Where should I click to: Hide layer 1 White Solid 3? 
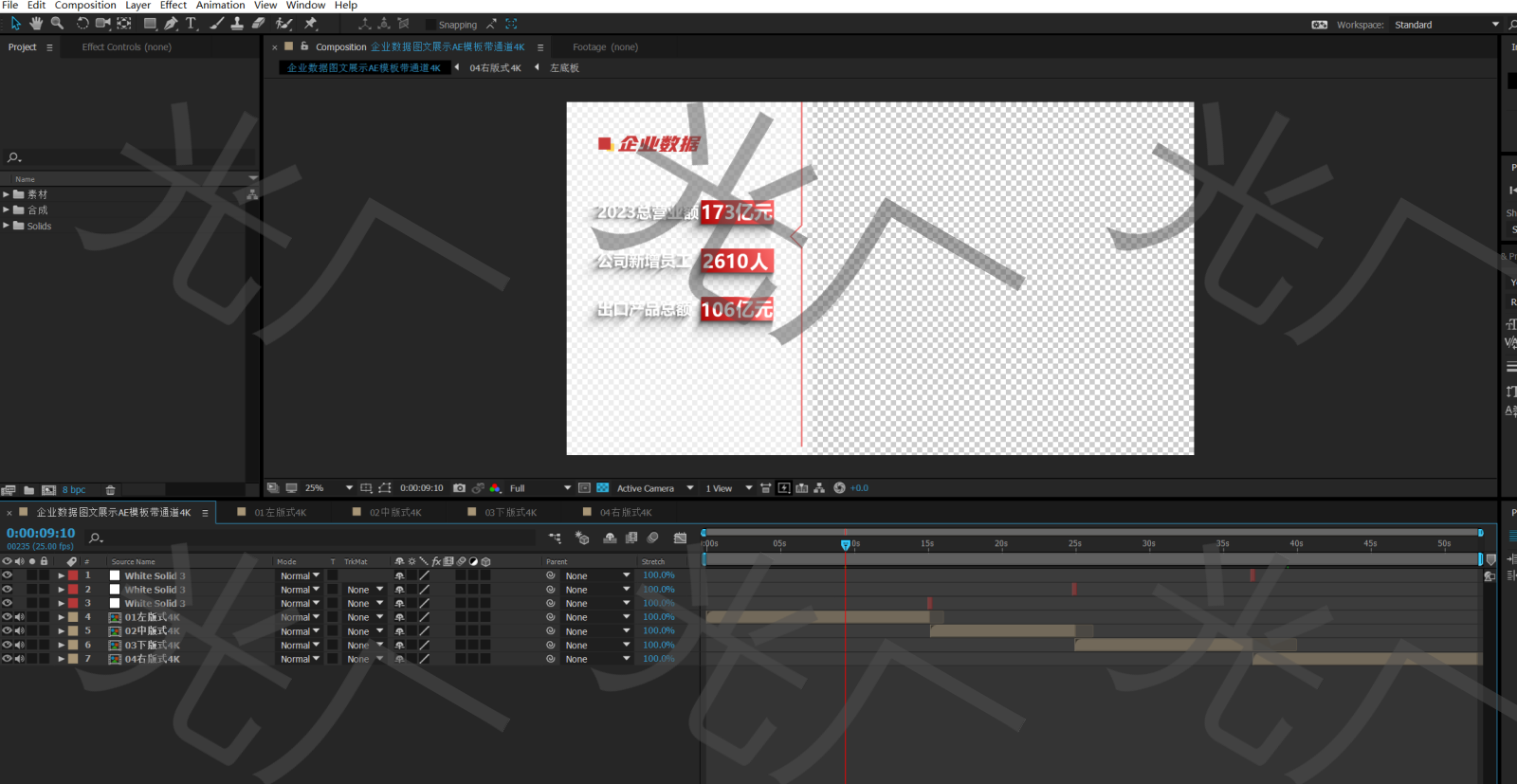click(7, 575)
